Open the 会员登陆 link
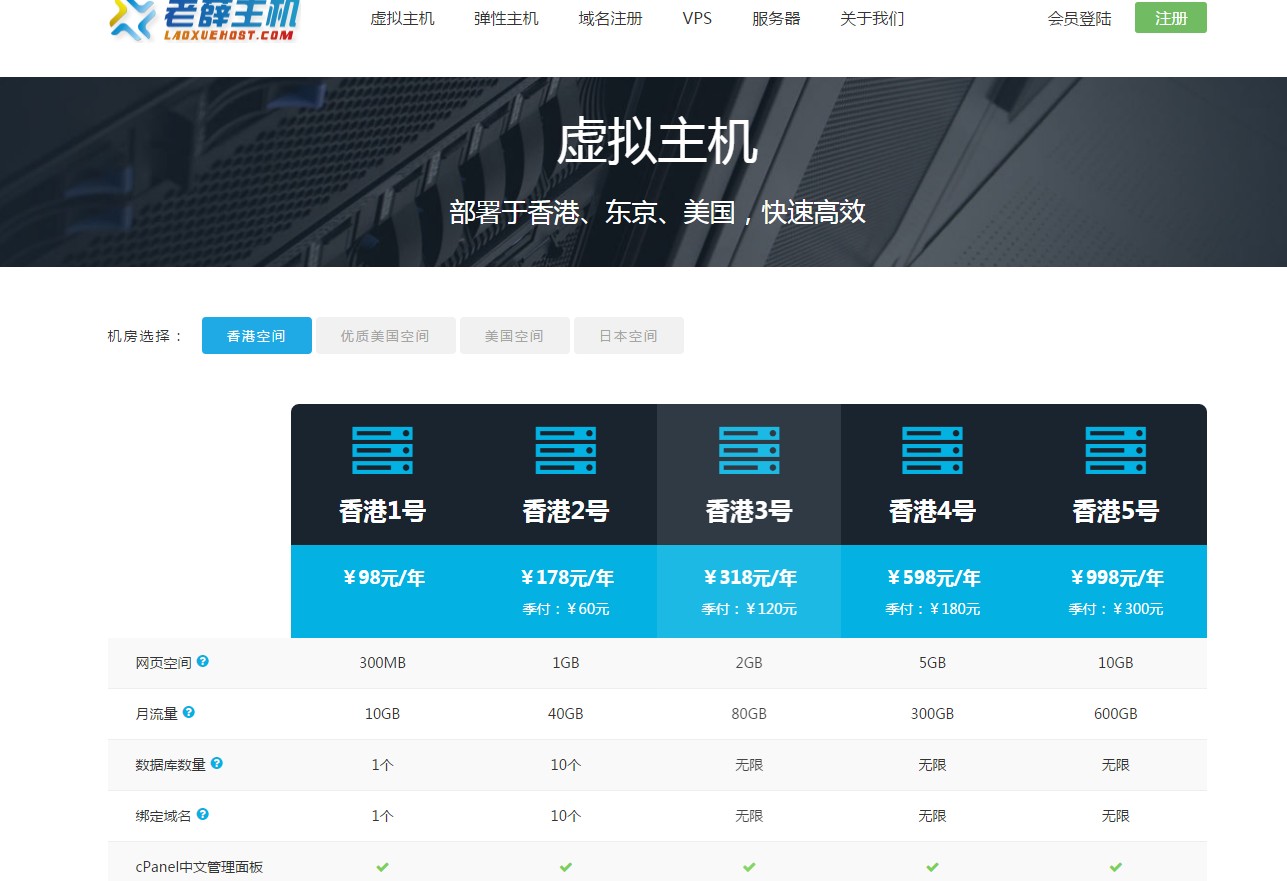Image resolution: width=1287 pixels, height=881 pixels. coord(1079,18)
